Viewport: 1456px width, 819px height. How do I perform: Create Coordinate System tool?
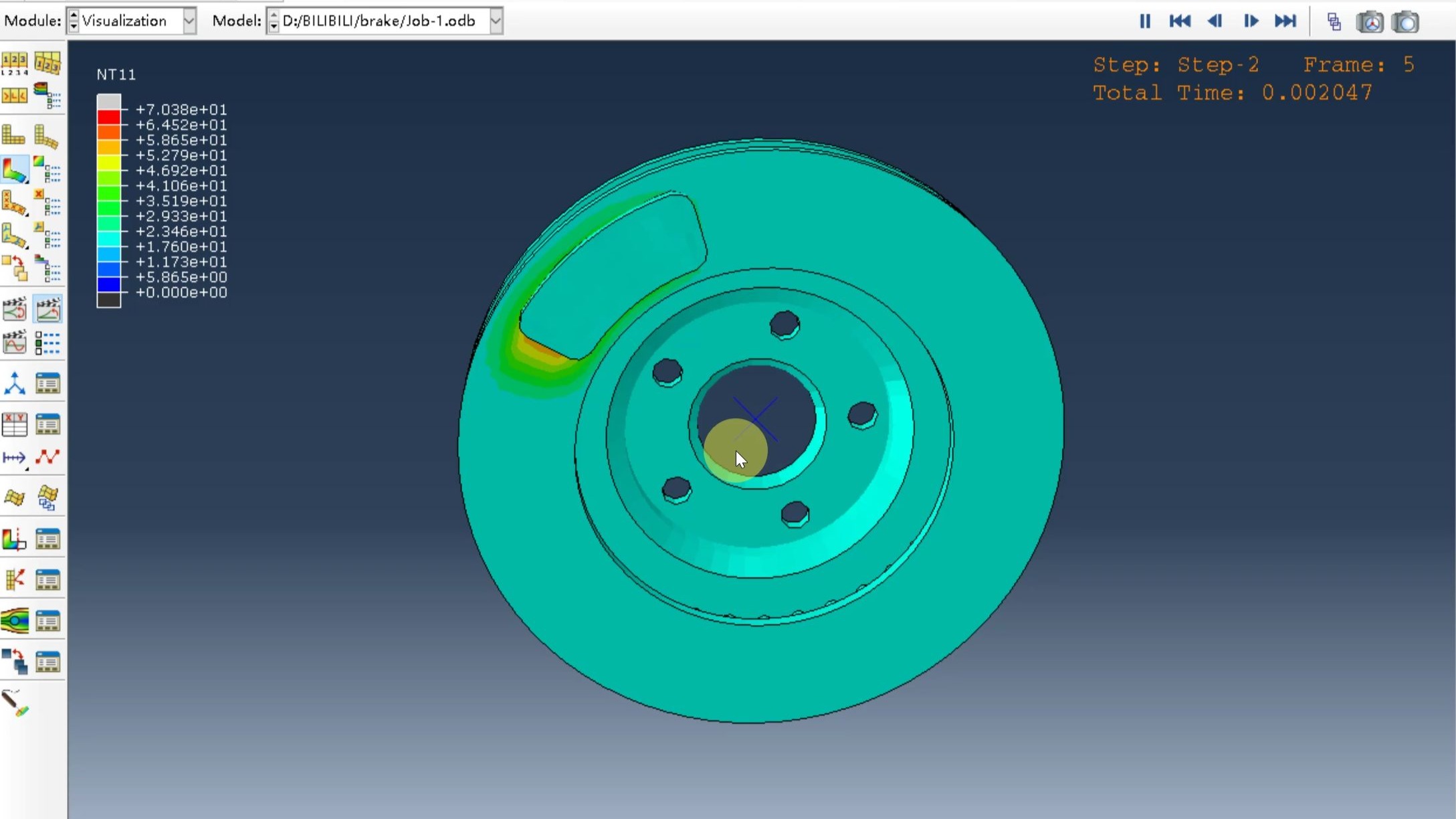(14, 383)
